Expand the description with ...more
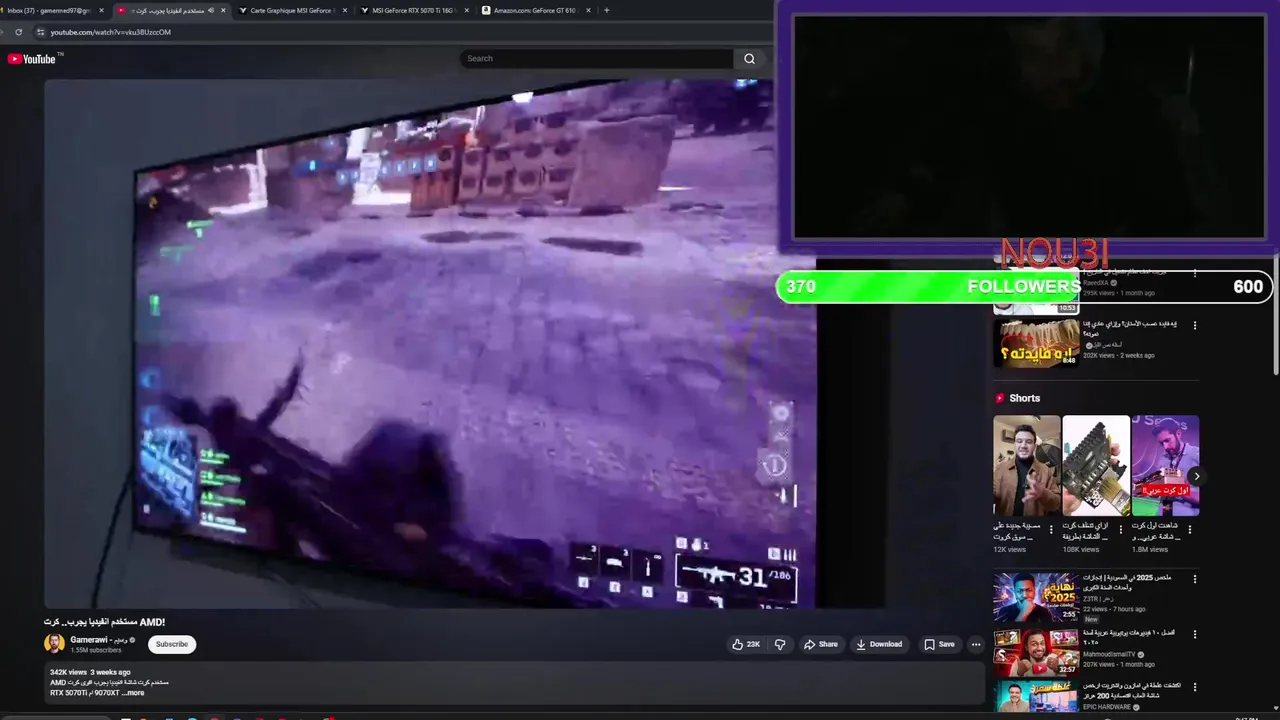The image size is (1280, 720). coord(133,692)
